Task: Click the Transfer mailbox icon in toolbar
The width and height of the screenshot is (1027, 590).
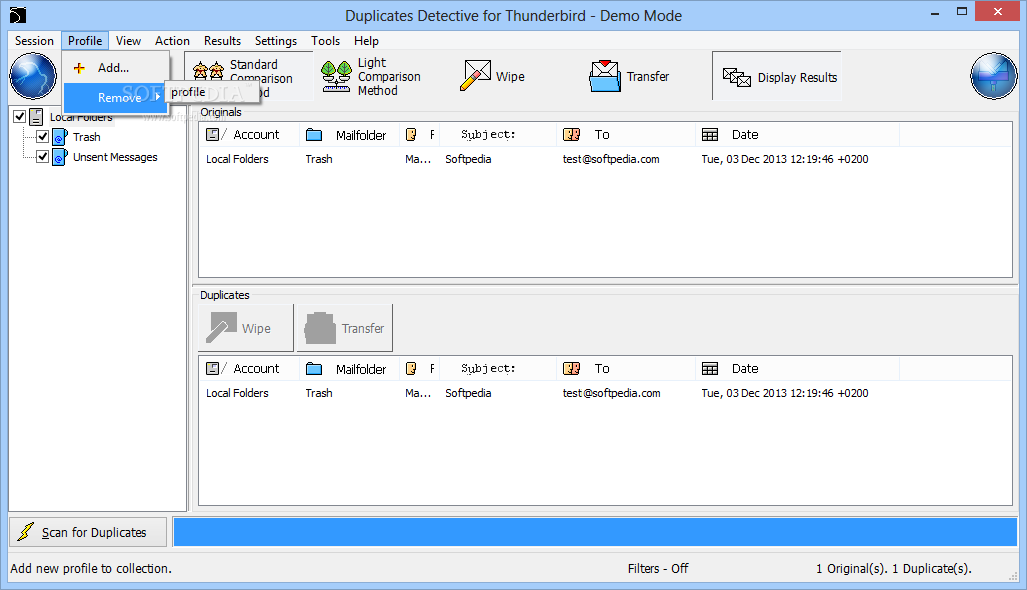Action: (605, 76)
